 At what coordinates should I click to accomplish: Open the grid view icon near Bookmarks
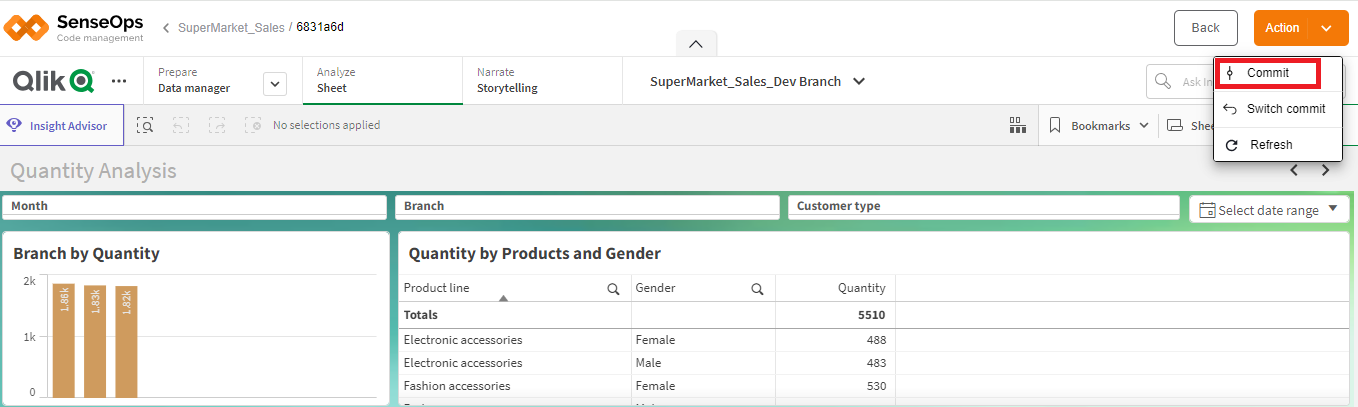[x=1018, y=125]
